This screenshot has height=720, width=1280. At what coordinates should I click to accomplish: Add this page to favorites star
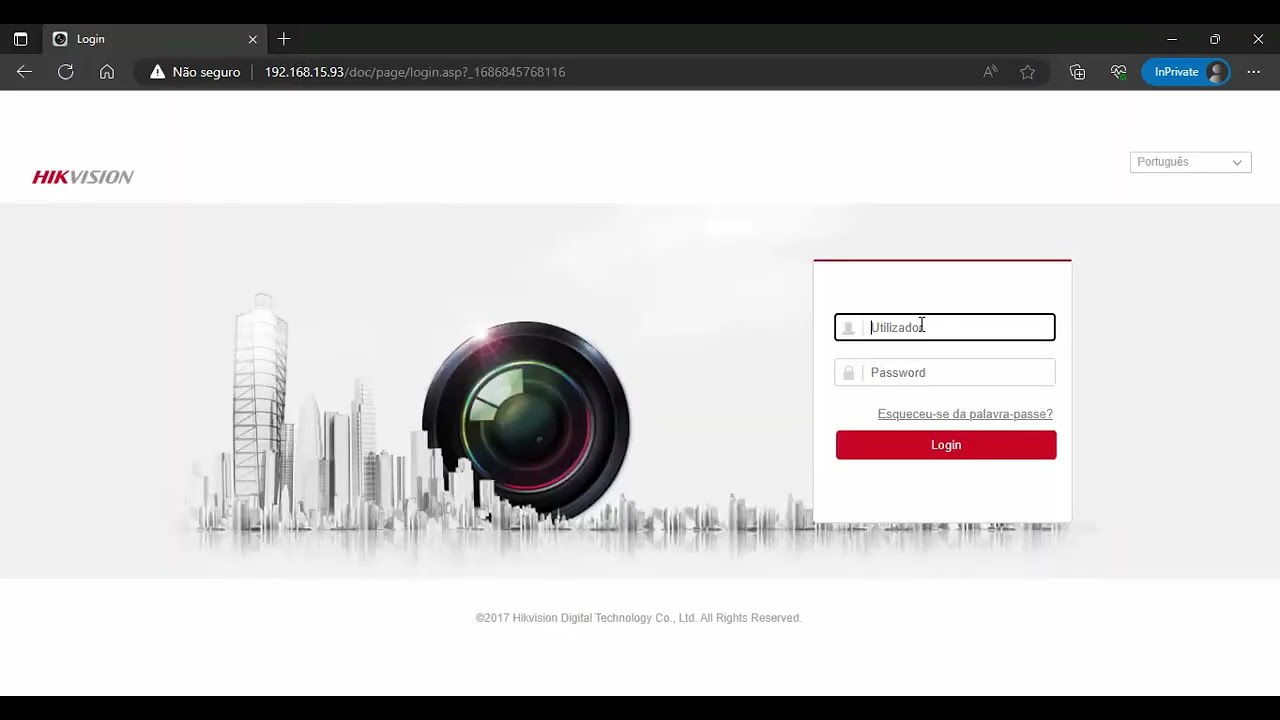[1027, 72]
